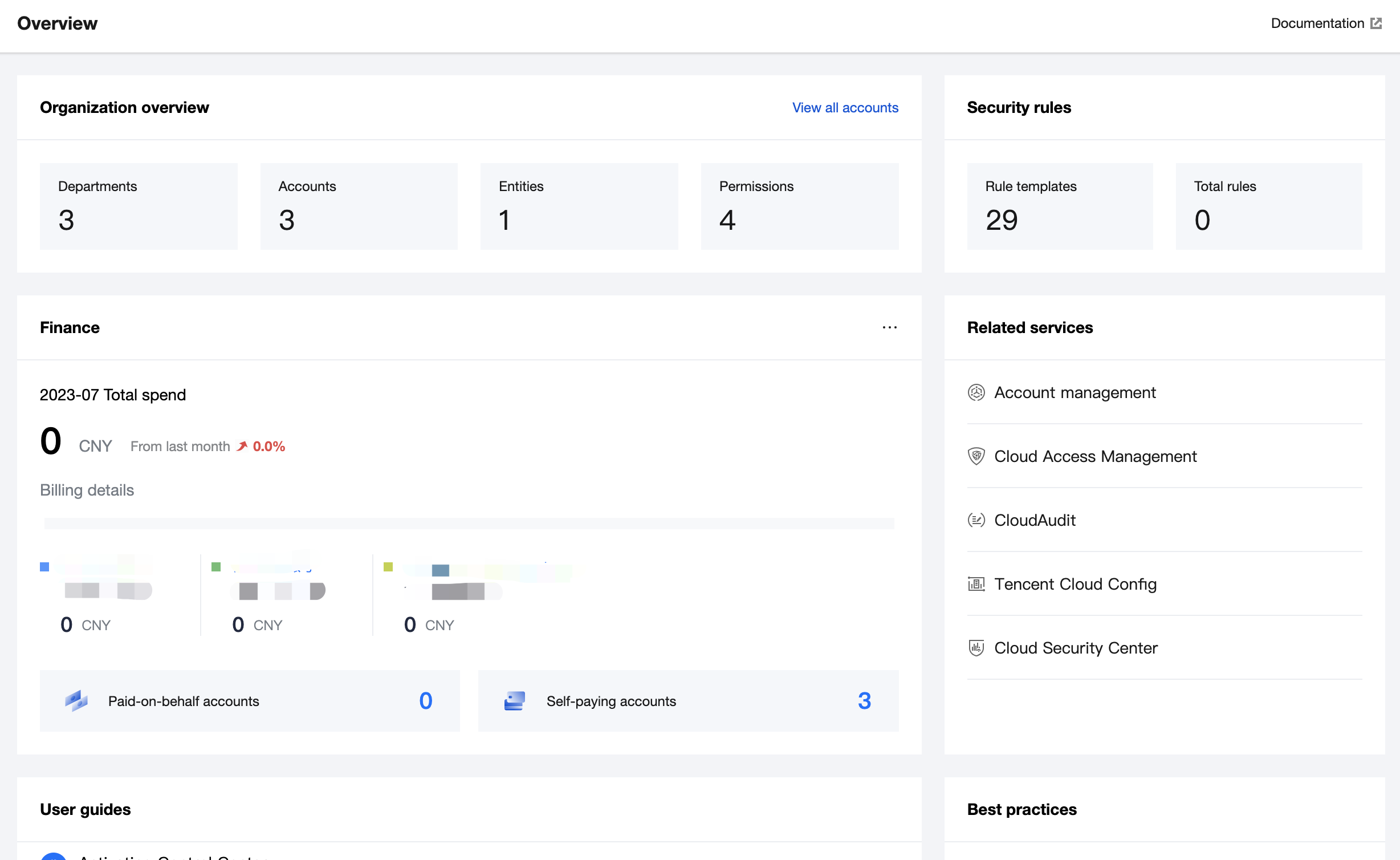This screenshot has width=1400, height=860.
Task: Open the Rule templates card
Action: pos(1060,206)
